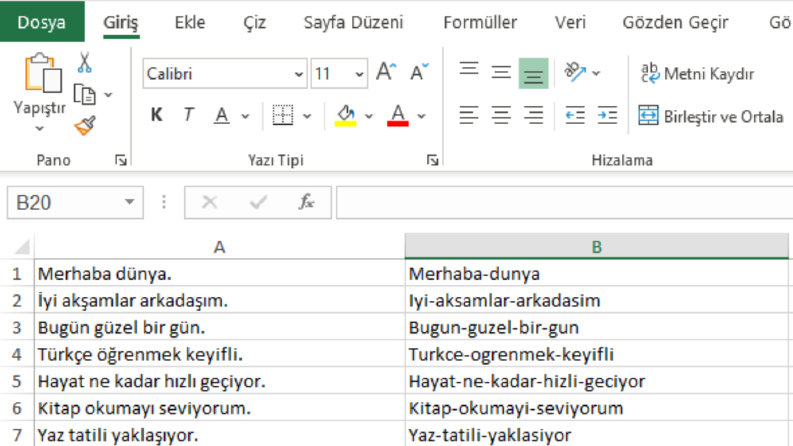The height and width of the screenshot is (446, 793).
Task: Open the font size 11 dropdown
Action: tap(359, 74)
